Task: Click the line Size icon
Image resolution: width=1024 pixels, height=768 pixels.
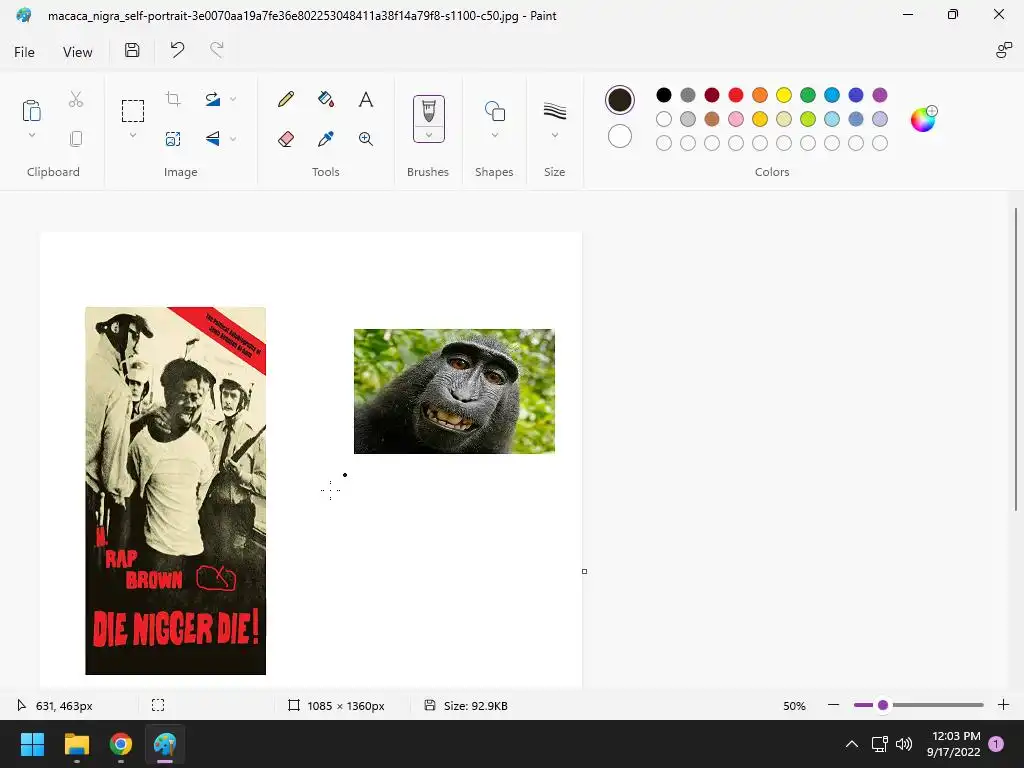Action: pyautogui.click(x=554, y=110)
